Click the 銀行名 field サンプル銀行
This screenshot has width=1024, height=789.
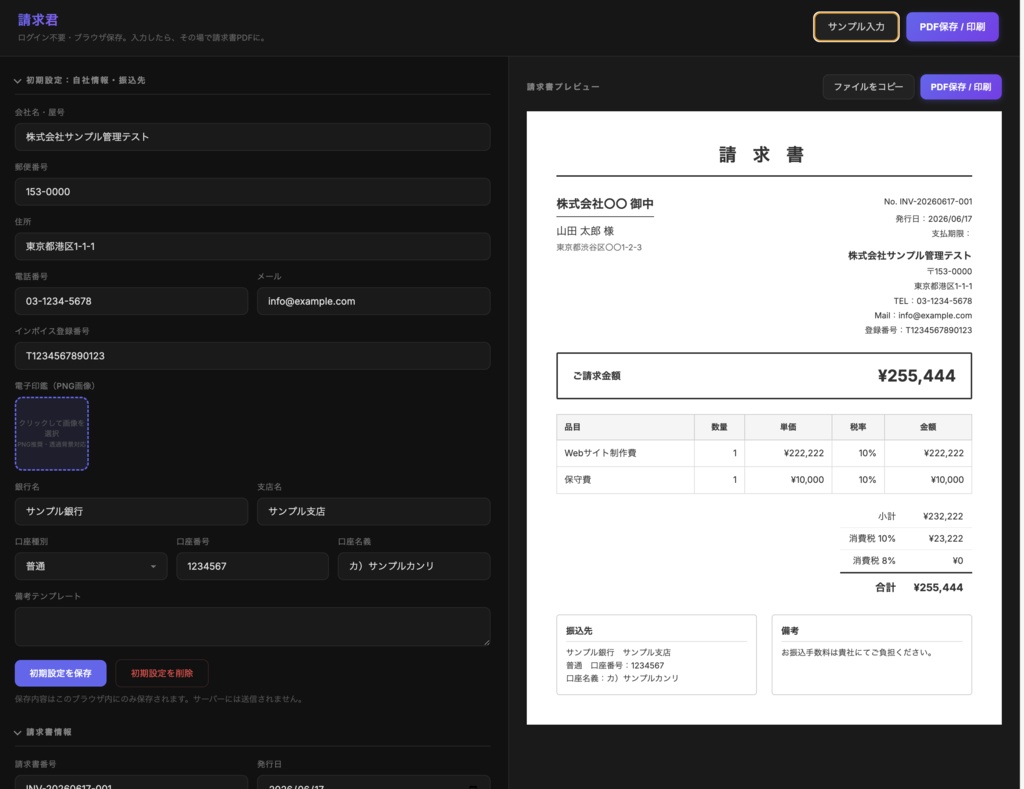pos(131,511)
